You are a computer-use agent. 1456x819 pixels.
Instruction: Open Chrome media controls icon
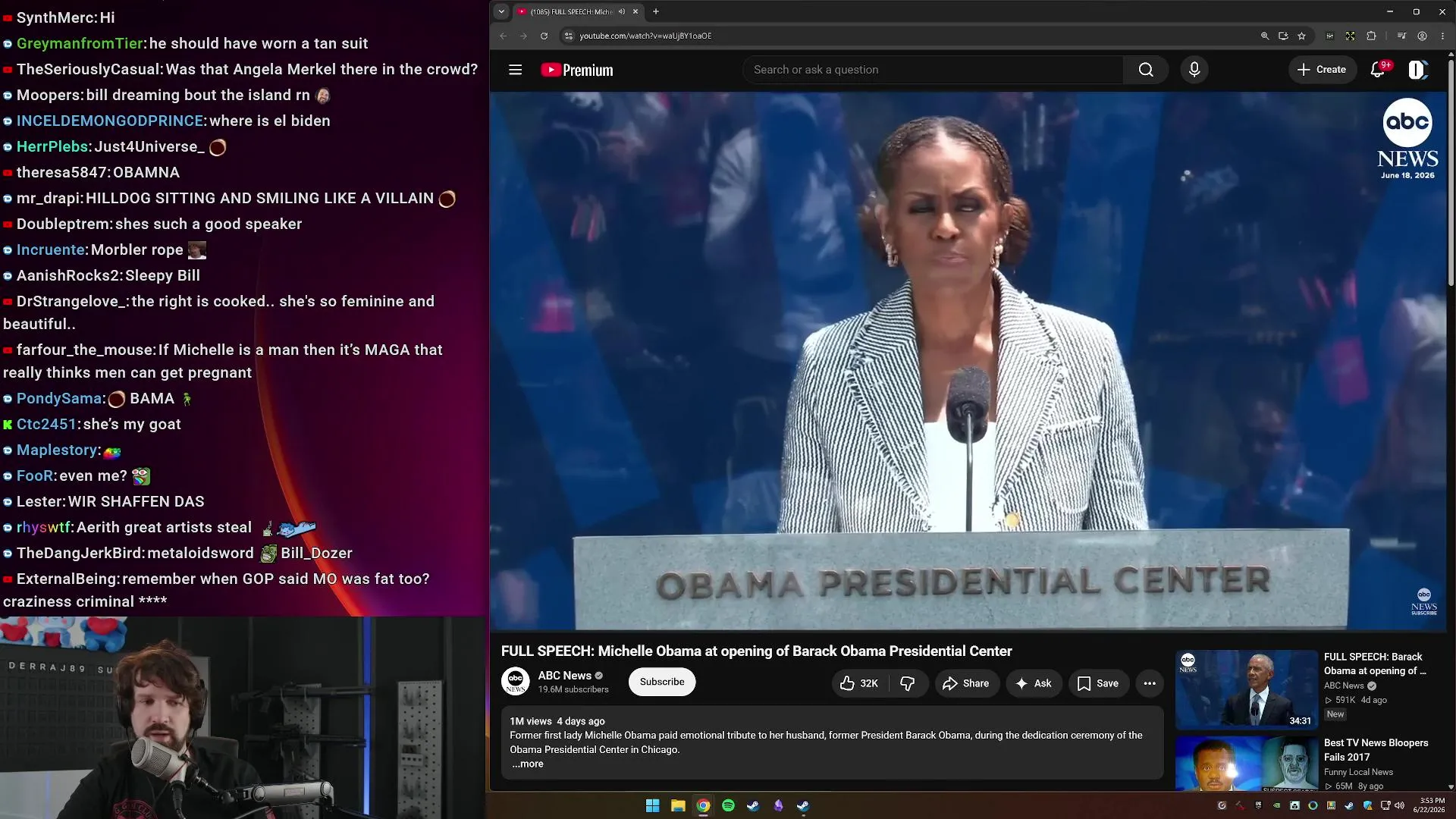click(1401, 36)
